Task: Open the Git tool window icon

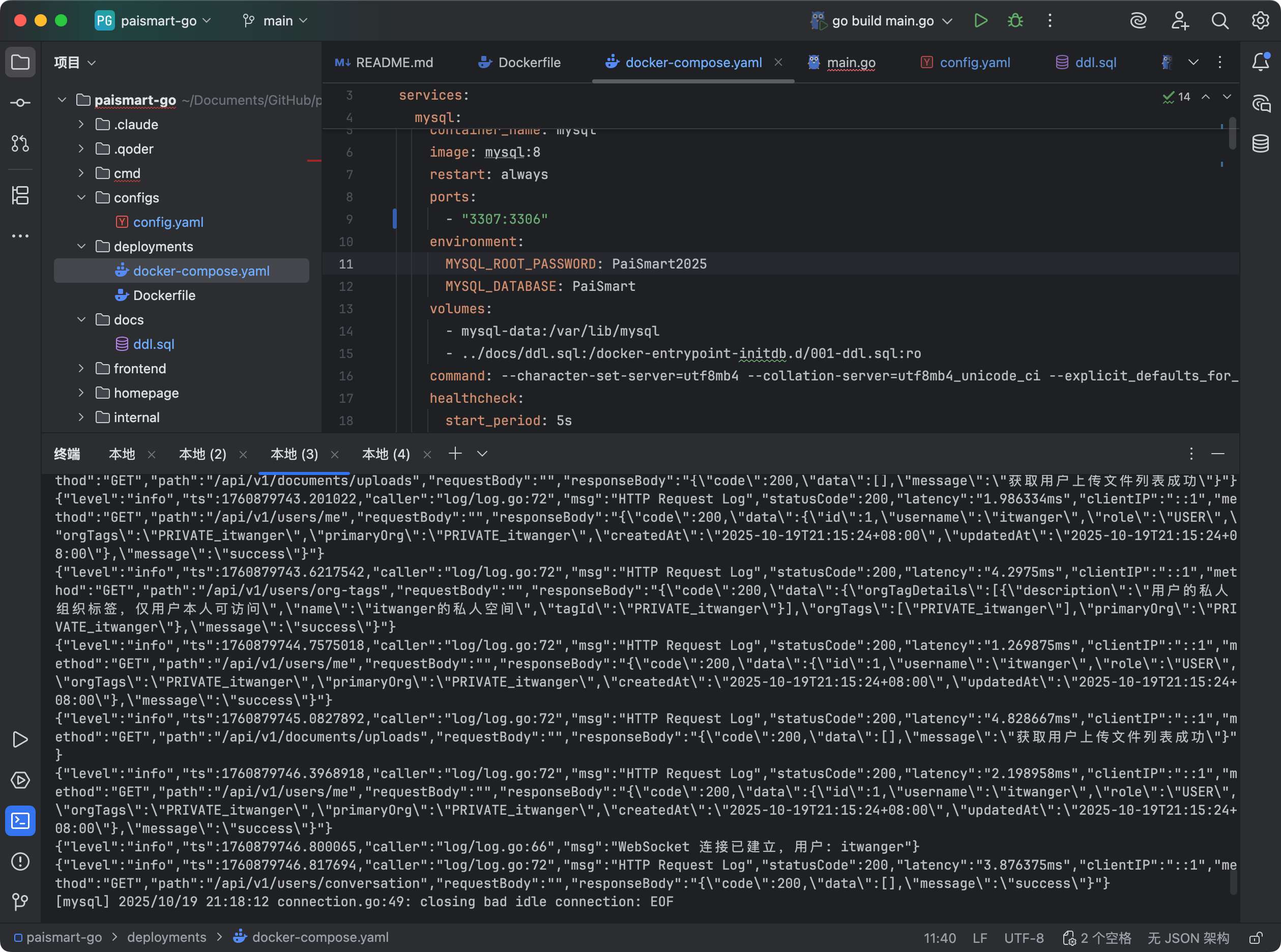Action: [20, 901]
